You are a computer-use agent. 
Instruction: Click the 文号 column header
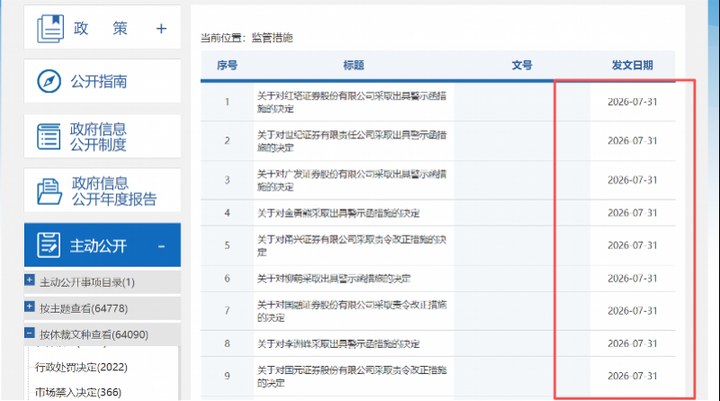(522, 65)
